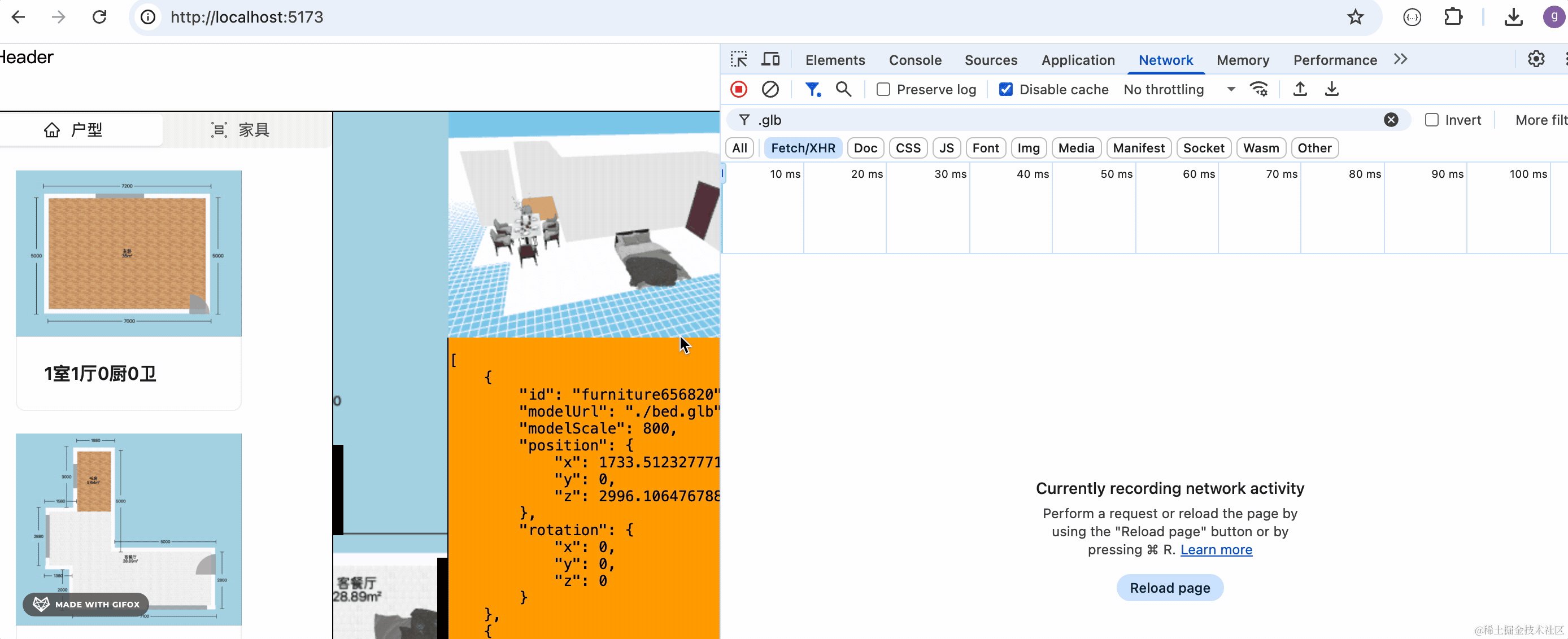This screenshot has width=1568, height=639.
Task: Expand more DevTools tabs chevron
Action: tap(1401, 59)
